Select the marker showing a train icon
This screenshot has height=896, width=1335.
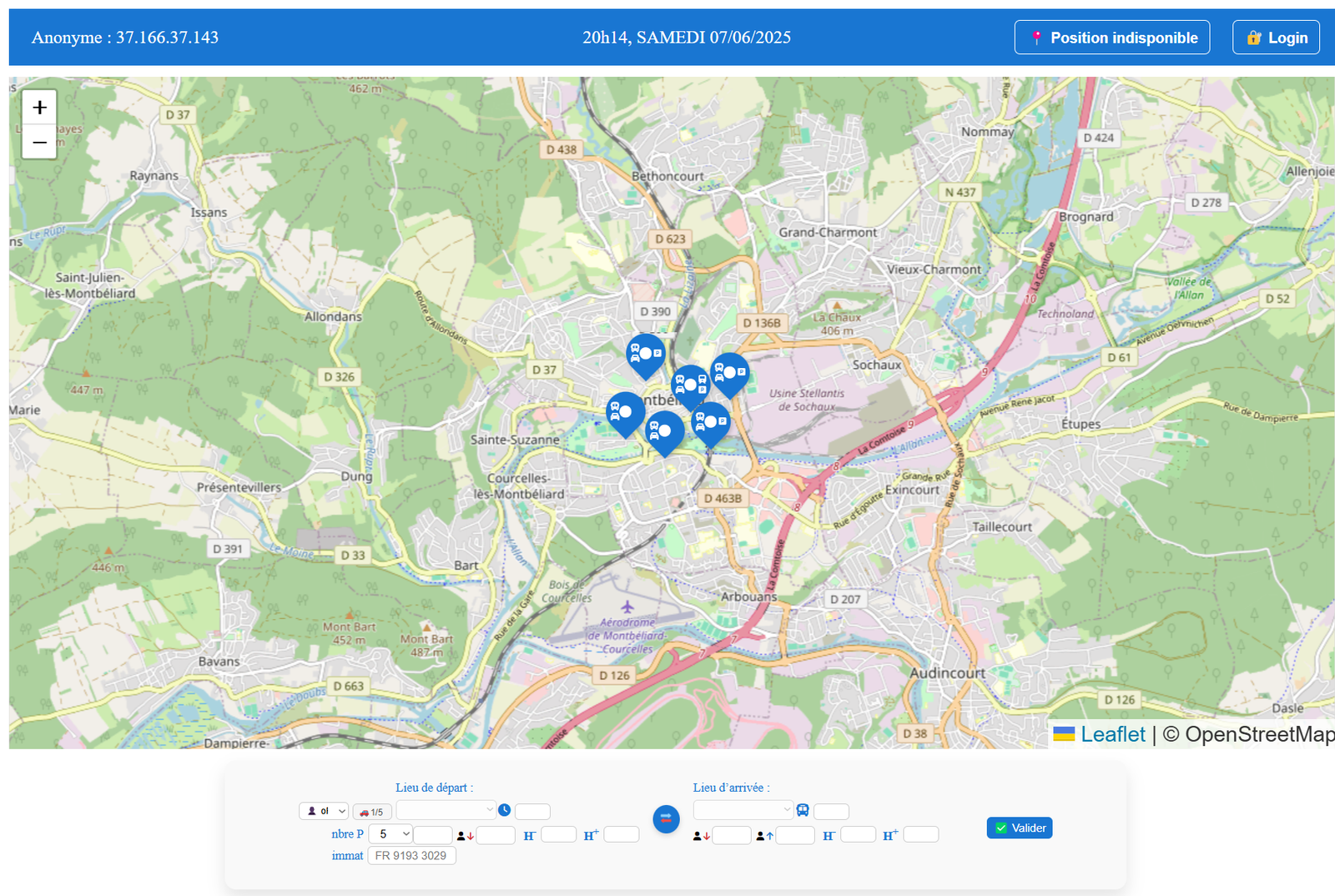click(691, 385)
